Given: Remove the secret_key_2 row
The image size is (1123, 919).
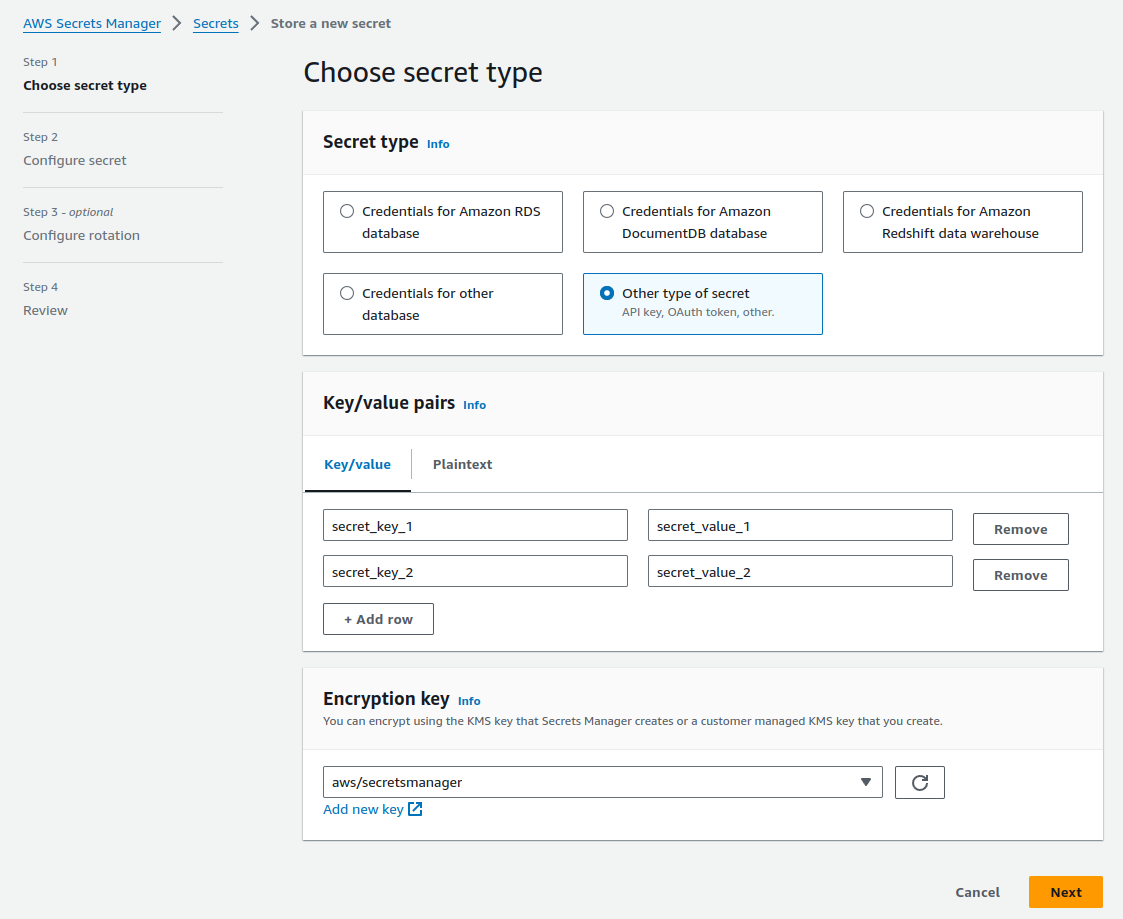Looking at the screenshot, I should pyautogui.click(x=1021, y=575).
